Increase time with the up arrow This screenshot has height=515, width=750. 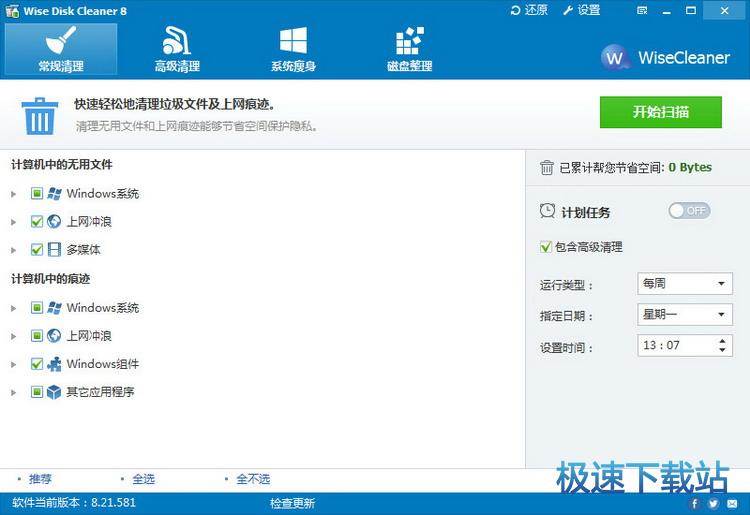point(722,340)
